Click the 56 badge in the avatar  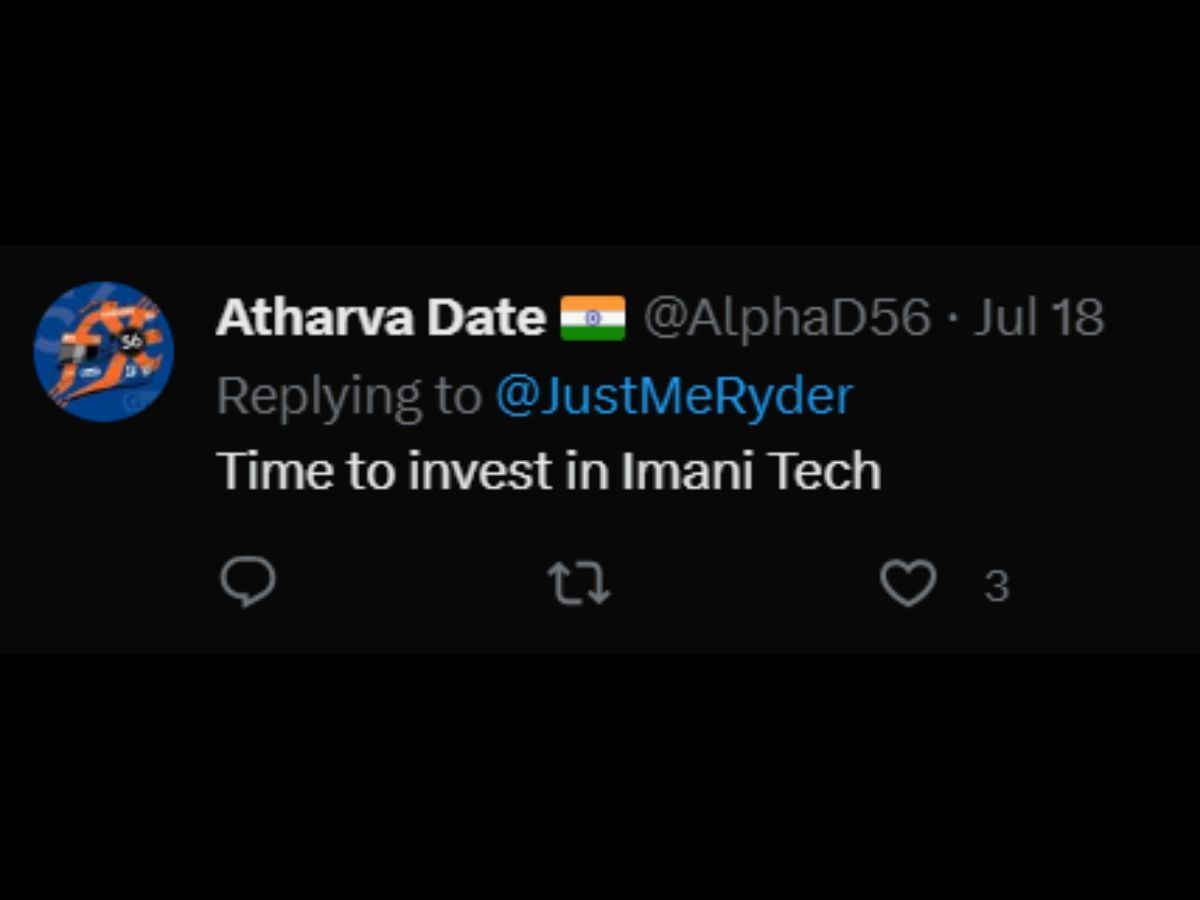[132, 342]
